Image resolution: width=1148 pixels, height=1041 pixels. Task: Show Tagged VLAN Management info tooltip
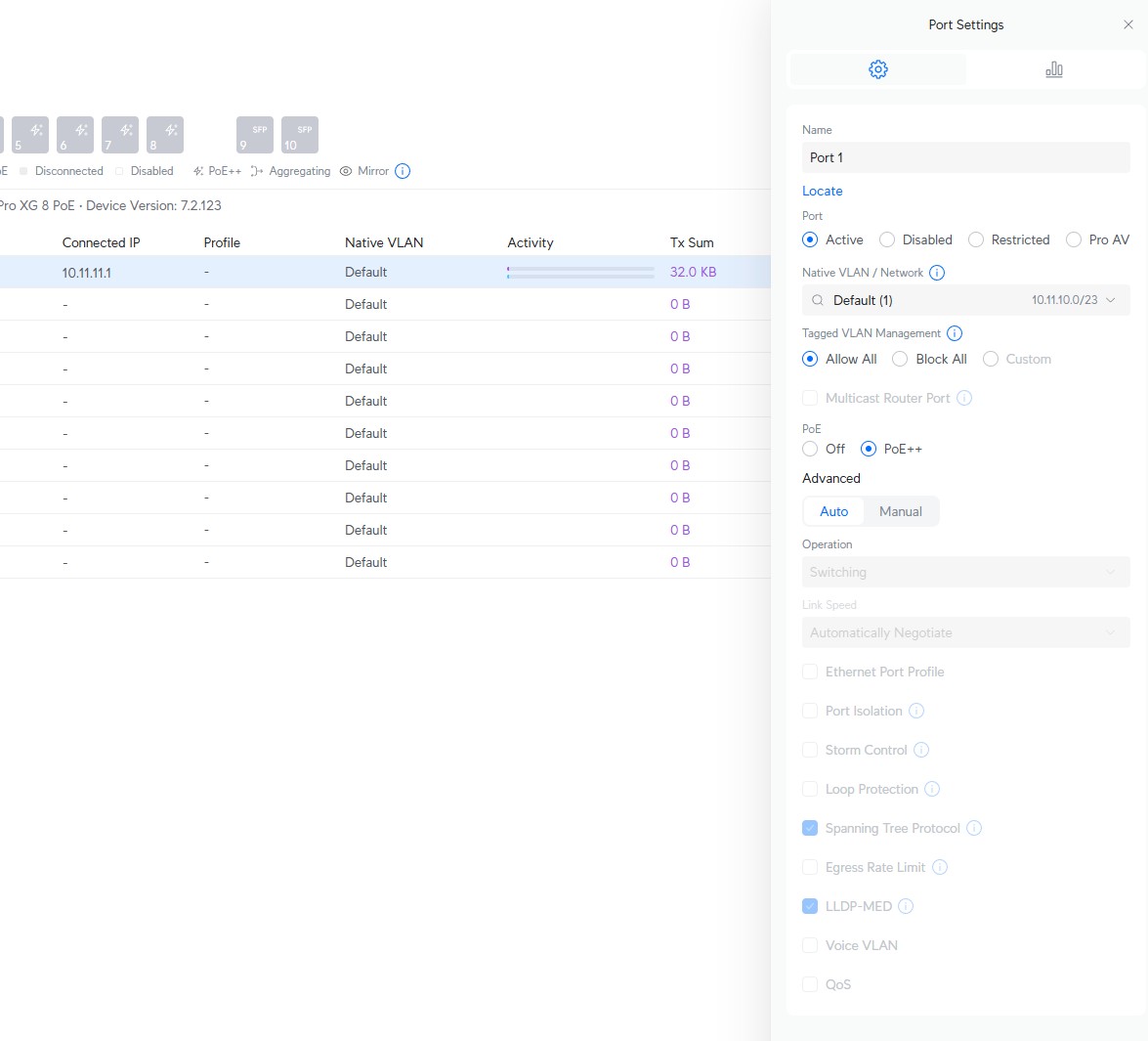(x=955, y=333)
